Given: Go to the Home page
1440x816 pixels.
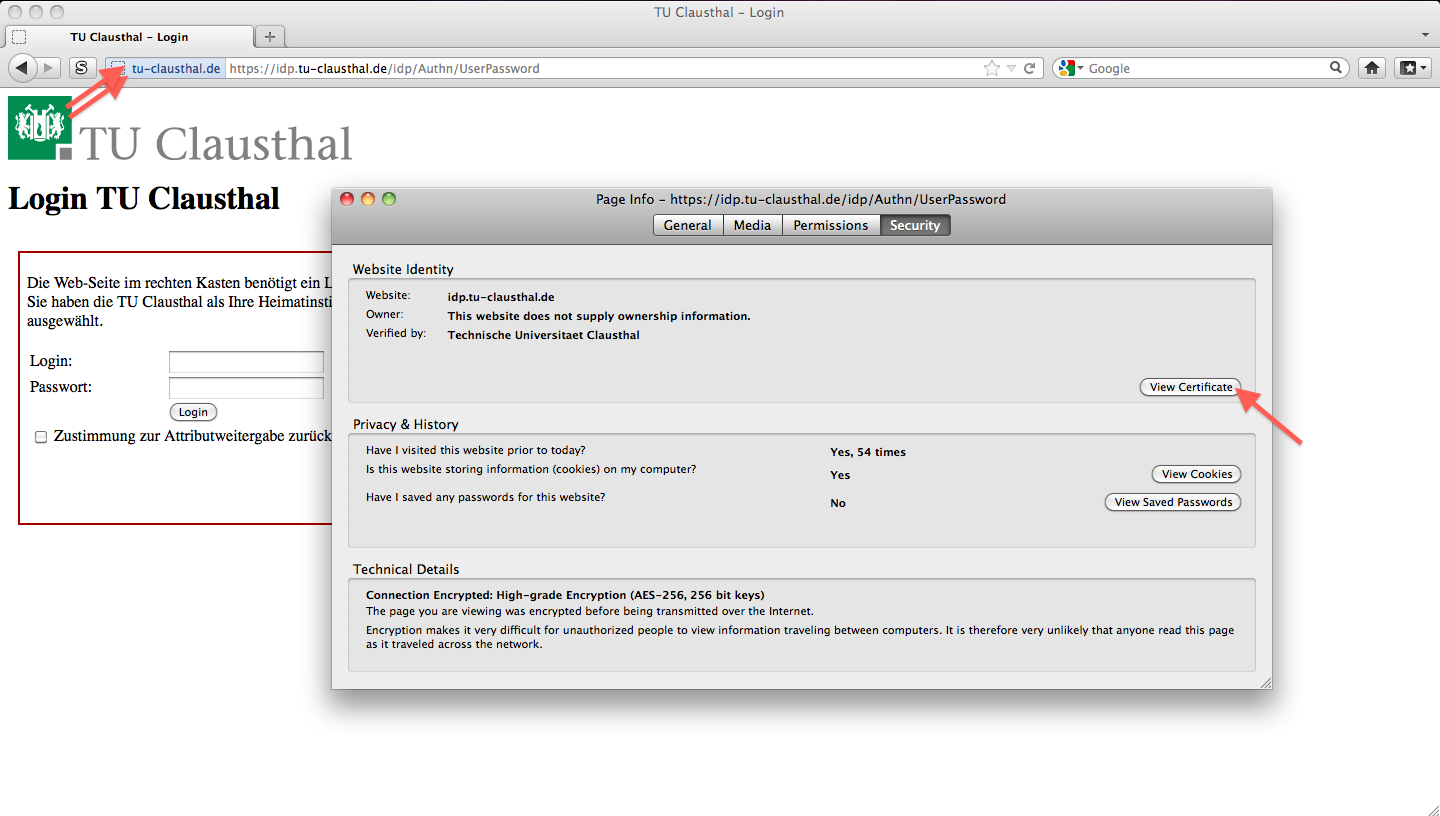Looking at the screenshot, I should (1372, 68).
